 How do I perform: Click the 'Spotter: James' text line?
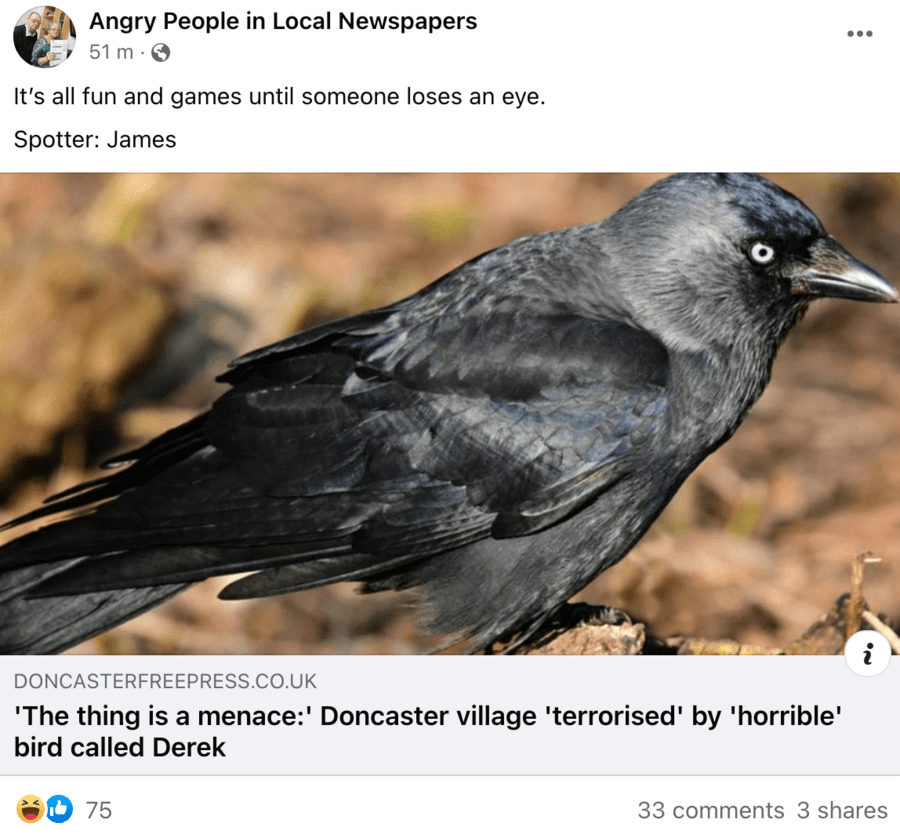click(x=95, y=139)
